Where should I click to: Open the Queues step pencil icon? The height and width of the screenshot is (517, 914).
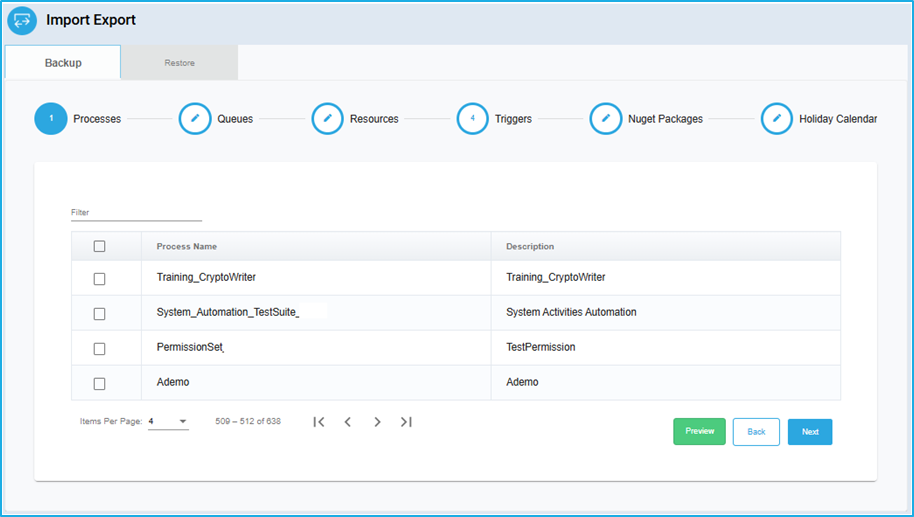tap(195, 118)
